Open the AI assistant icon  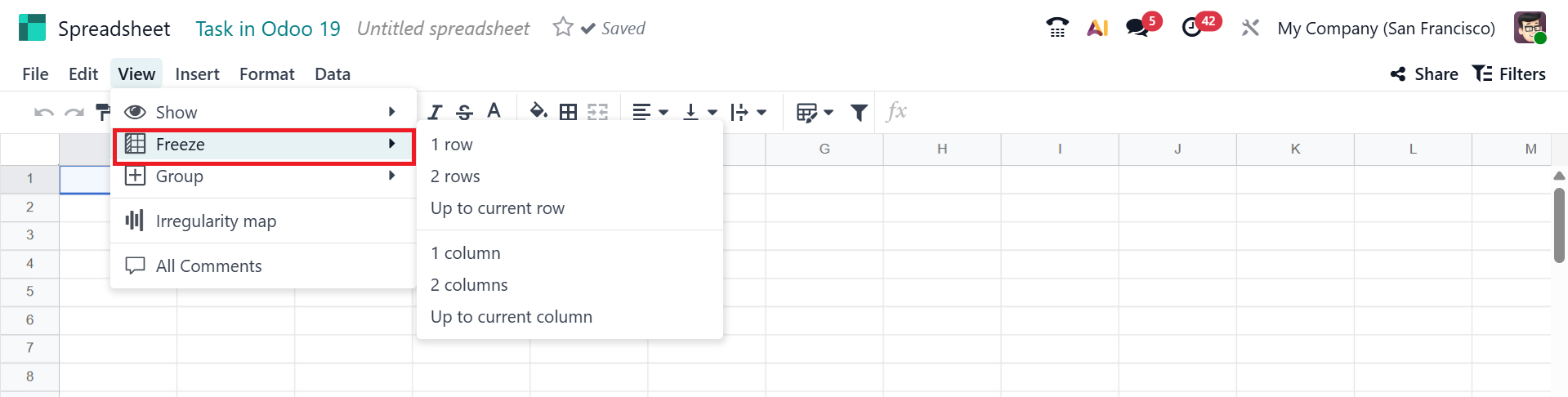[1097, 28]
